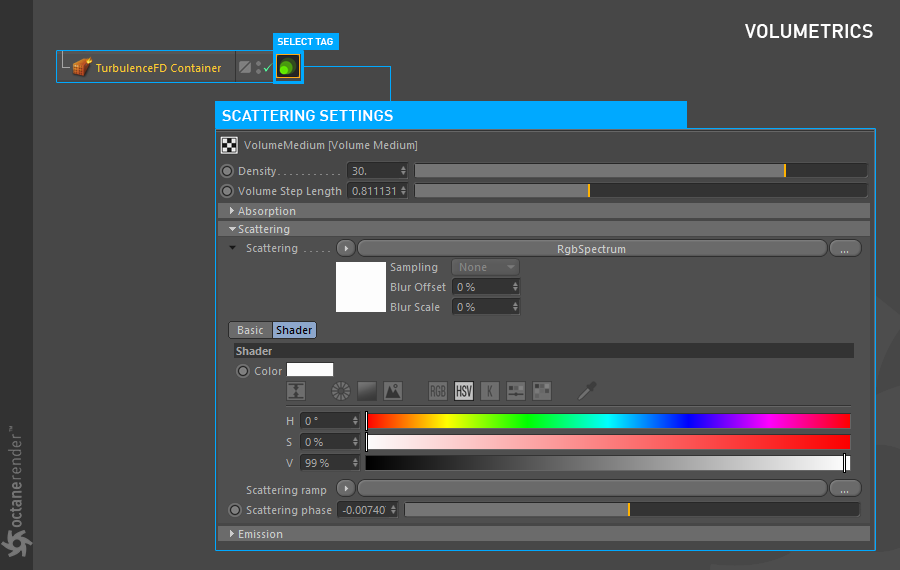Click the Blur Scale value field
The width and height of the screenshot is (900, 570).
[482, 307]
